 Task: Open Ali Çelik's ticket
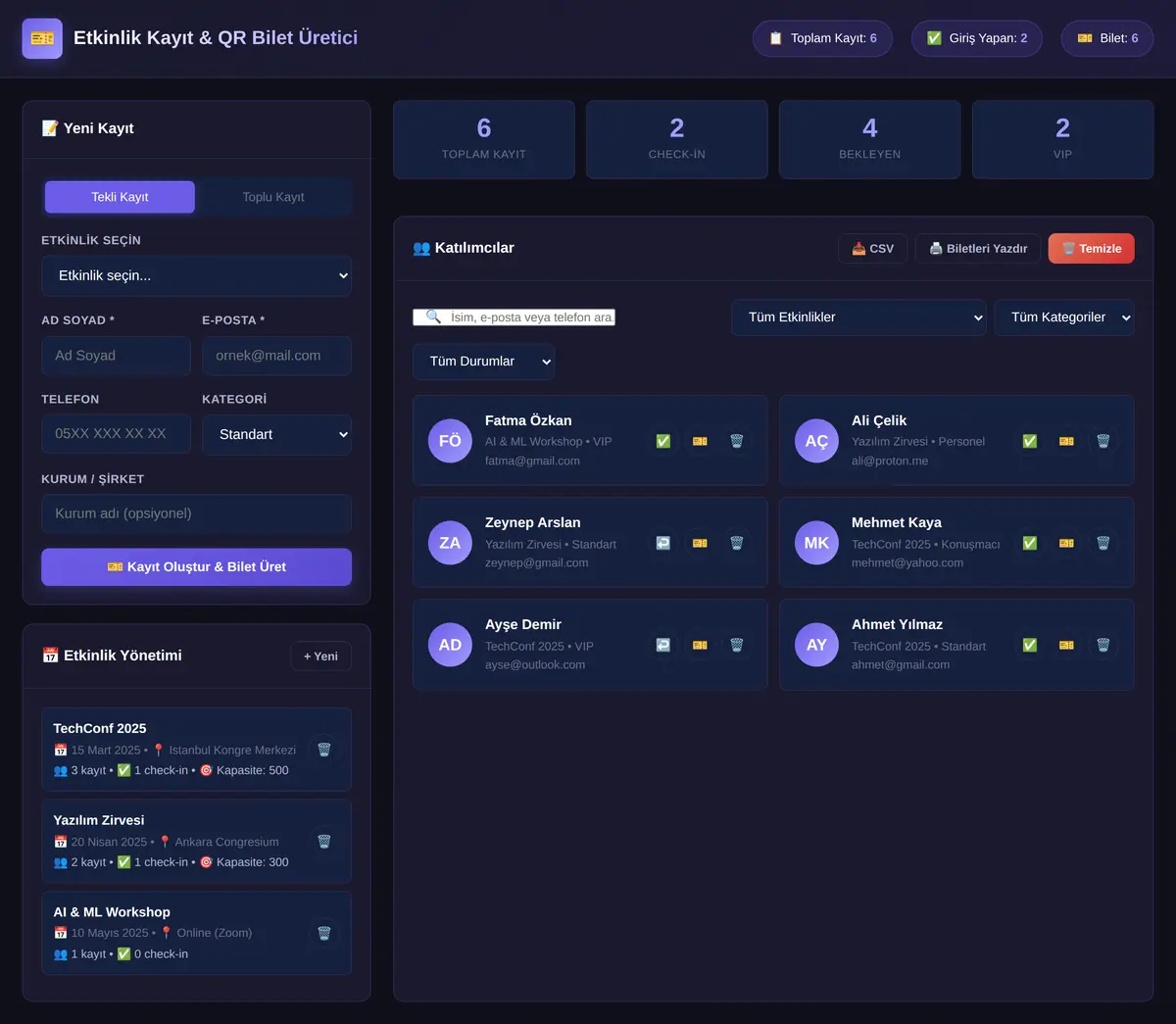point(1066,441)
